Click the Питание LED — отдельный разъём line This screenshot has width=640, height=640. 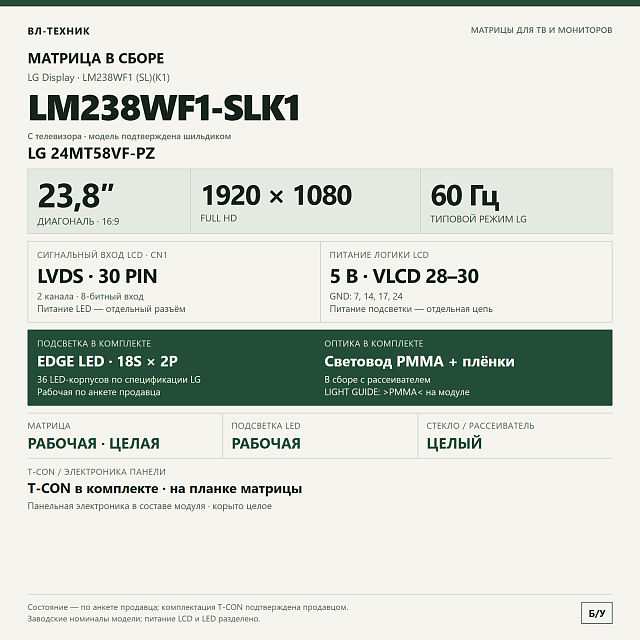click(111, 309)
